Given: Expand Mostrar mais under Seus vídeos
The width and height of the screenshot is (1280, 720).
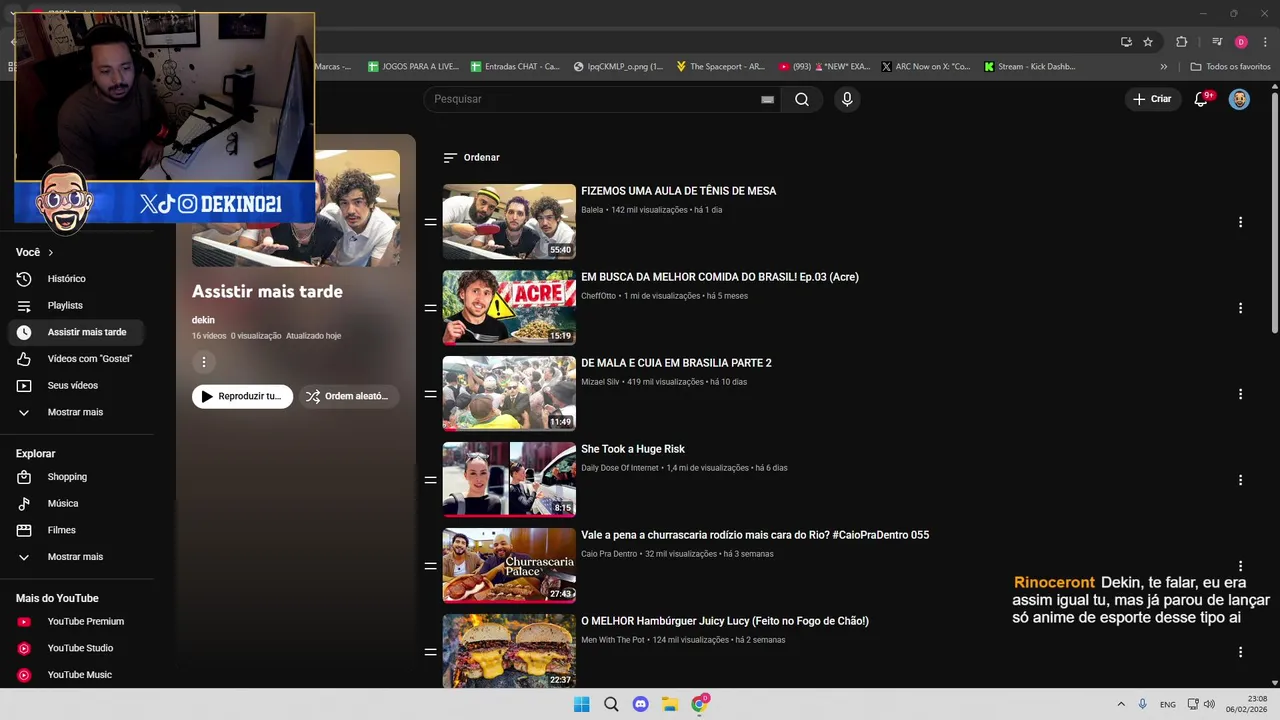Looking at the screenshot, I should 76,412.
